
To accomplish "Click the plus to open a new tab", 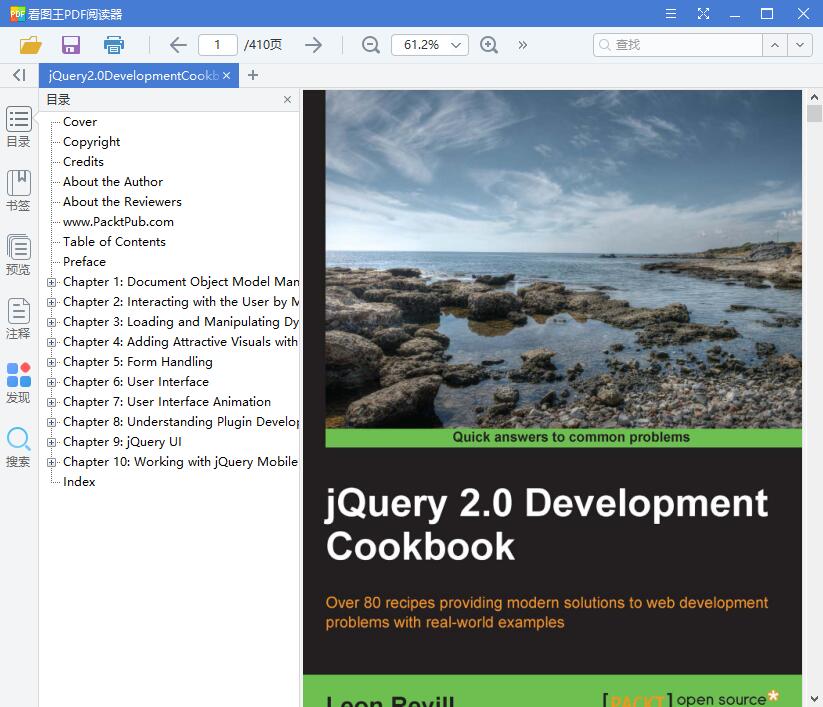I will pos(253,74).
